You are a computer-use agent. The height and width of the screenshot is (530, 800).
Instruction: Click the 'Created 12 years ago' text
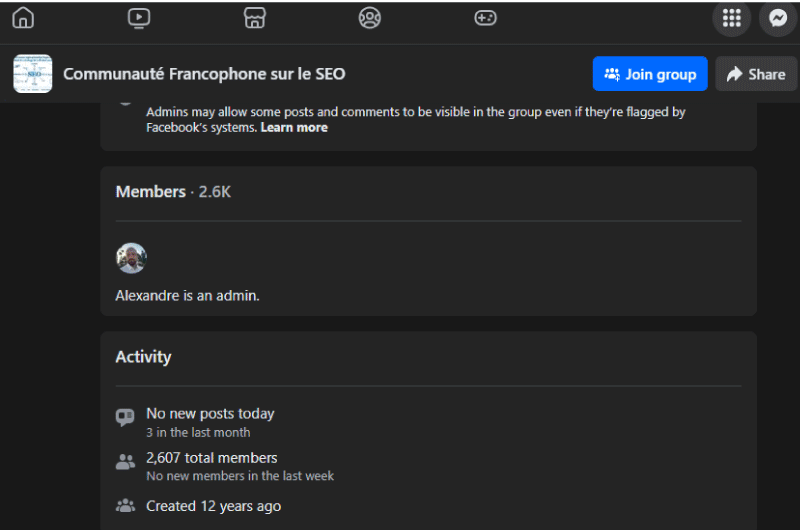coord(214,506)
